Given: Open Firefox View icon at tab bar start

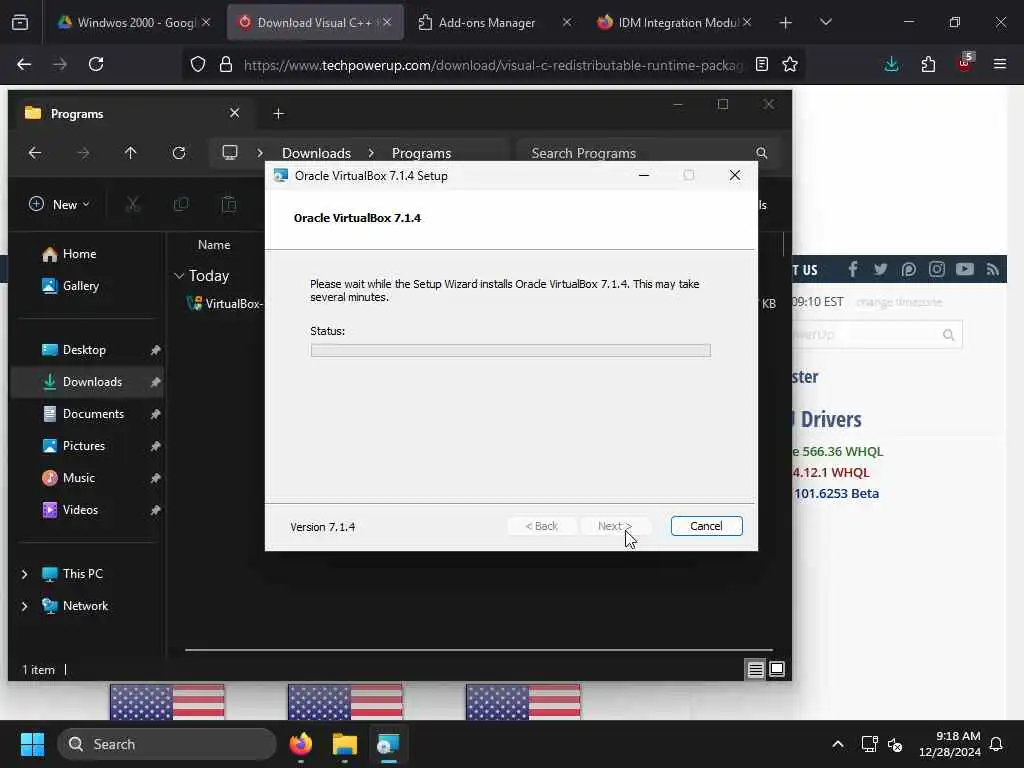Looking at the screenshot, I should [x=20, y=22].
